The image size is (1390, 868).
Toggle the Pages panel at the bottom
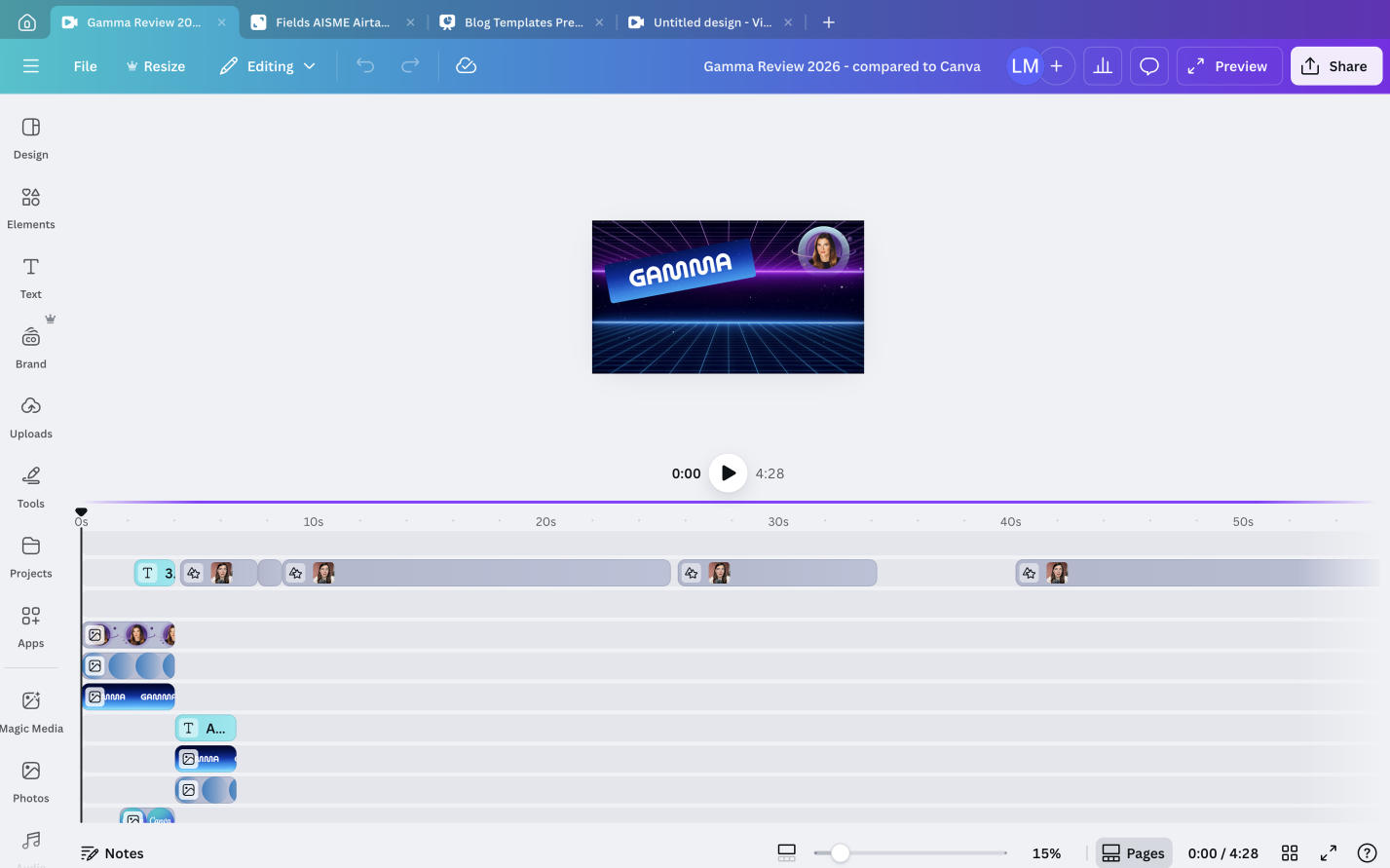coord(1133,852)
